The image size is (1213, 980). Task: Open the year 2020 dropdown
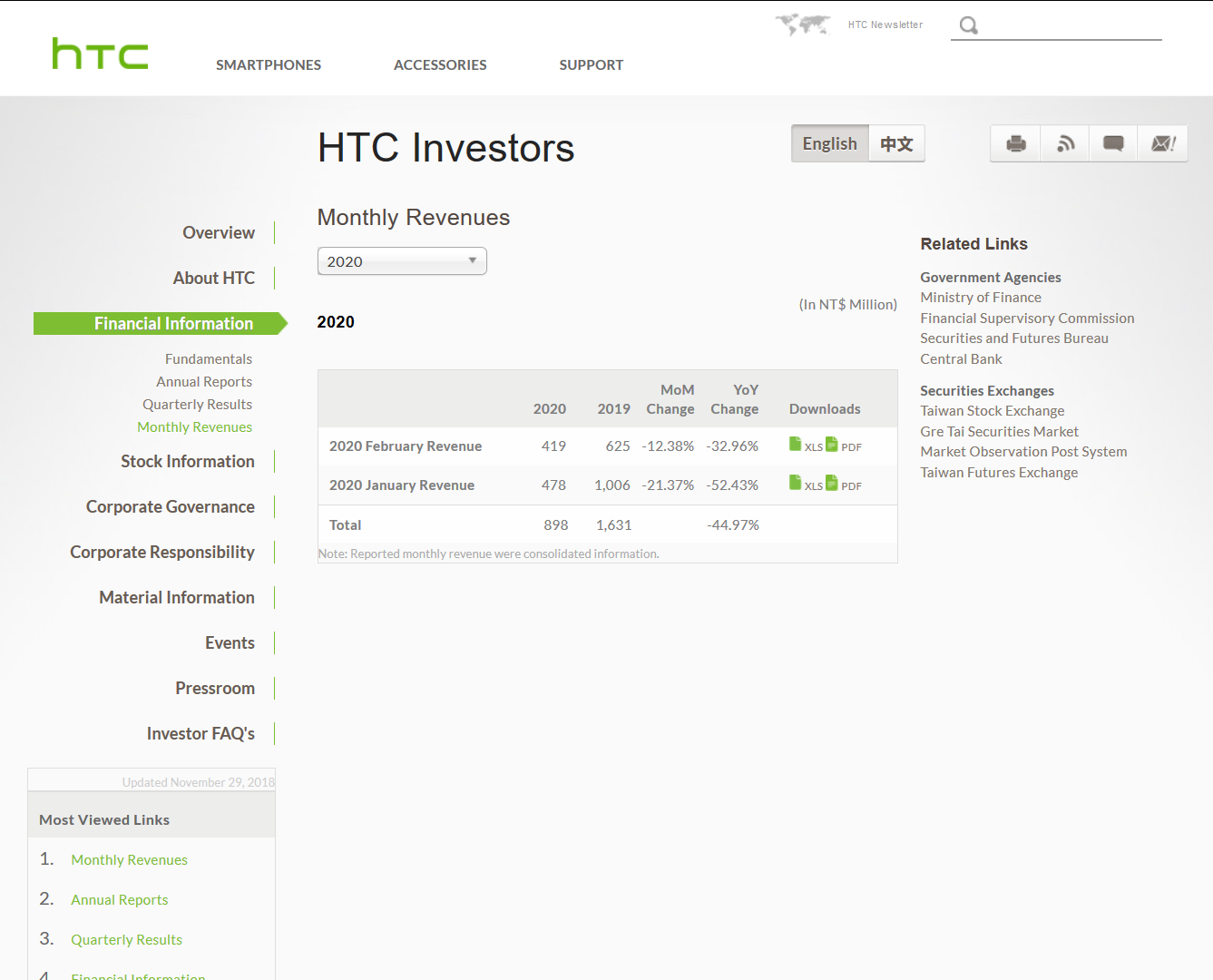tap(402, 261)
